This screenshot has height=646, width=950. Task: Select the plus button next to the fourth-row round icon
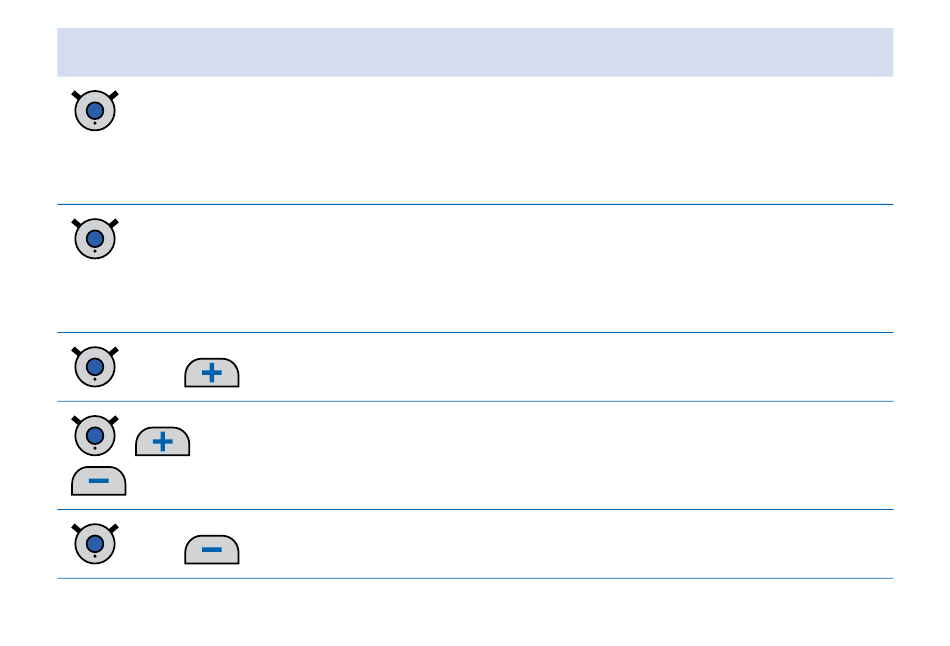point(162,441)
